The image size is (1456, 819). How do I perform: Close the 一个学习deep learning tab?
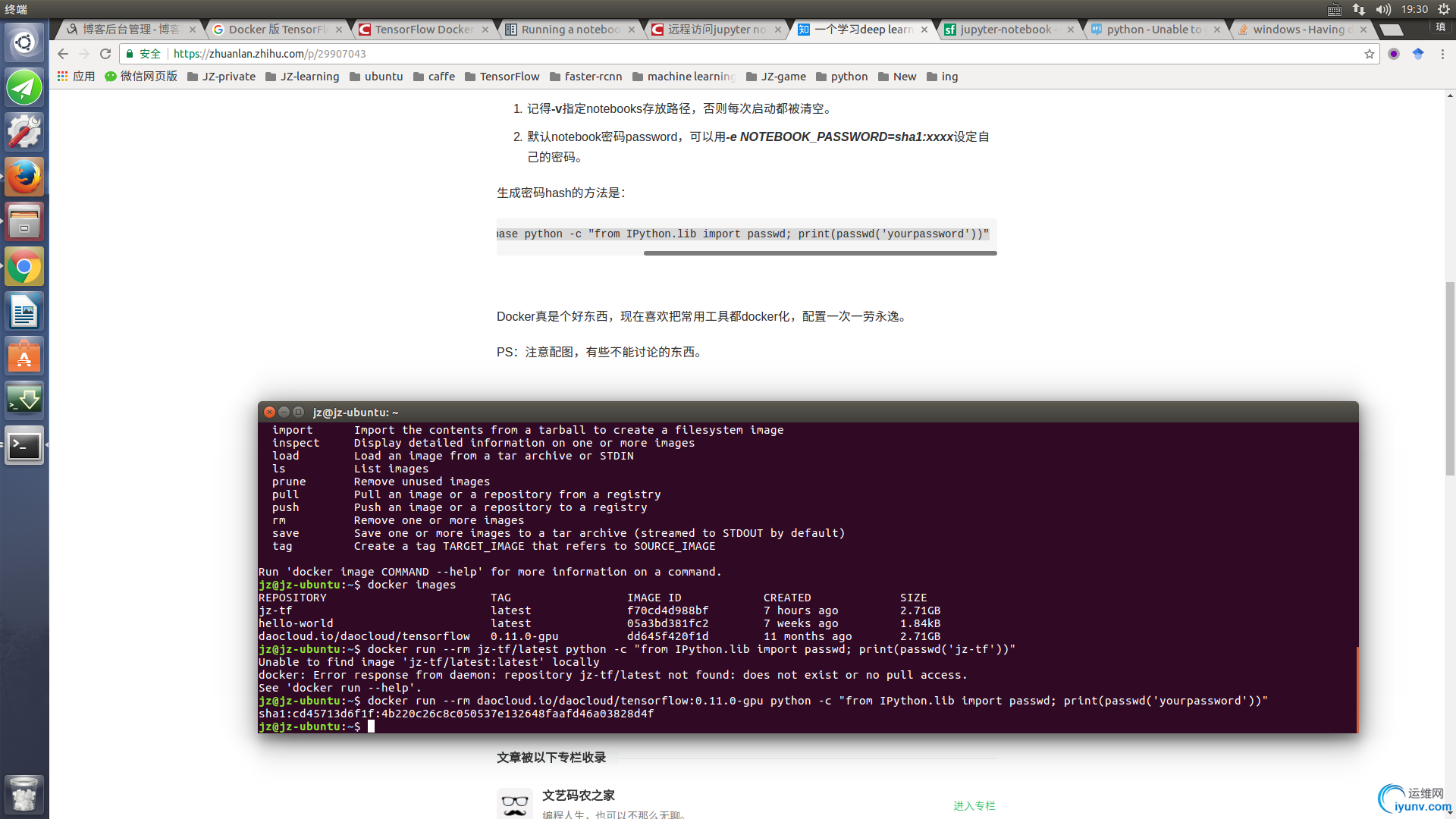pyautogui.click(x=924, y=30)
